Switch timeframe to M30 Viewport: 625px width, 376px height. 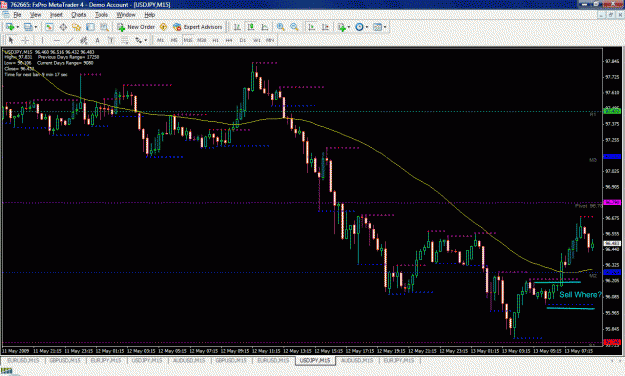pos(202,40)
